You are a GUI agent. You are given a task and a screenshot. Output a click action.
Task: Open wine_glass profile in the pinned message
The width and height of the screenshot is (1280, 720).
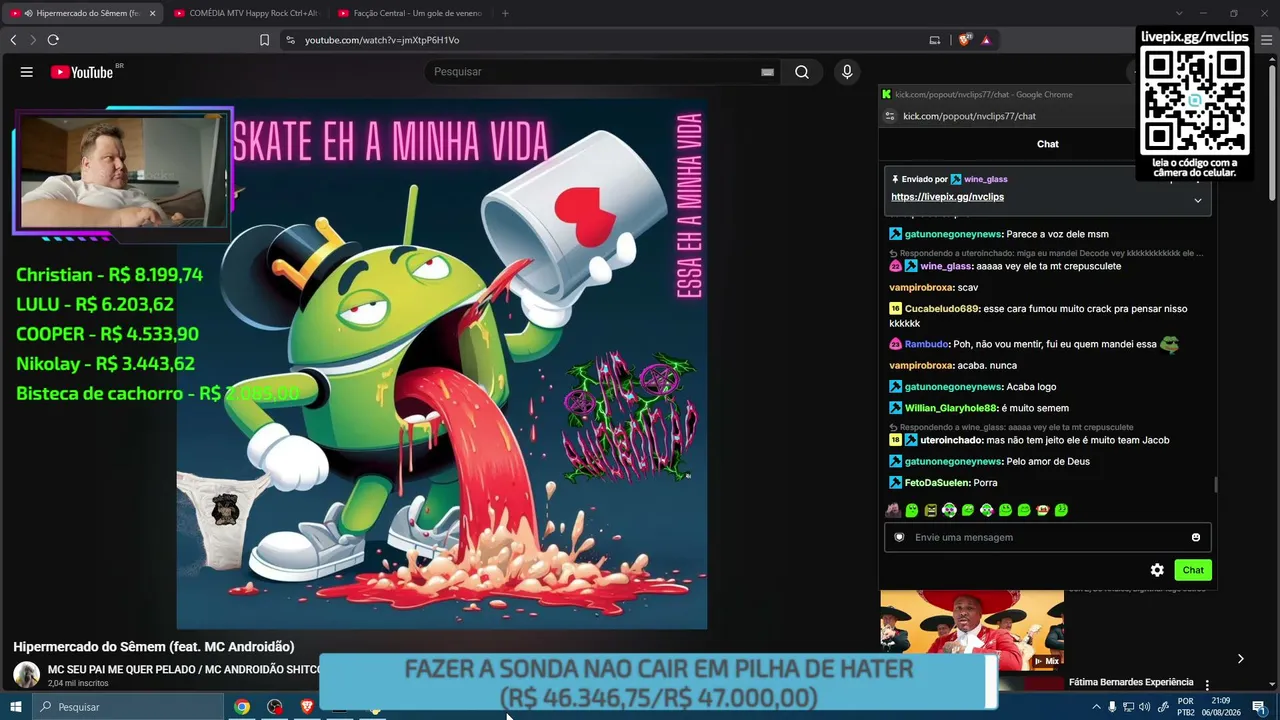[986, 179]
